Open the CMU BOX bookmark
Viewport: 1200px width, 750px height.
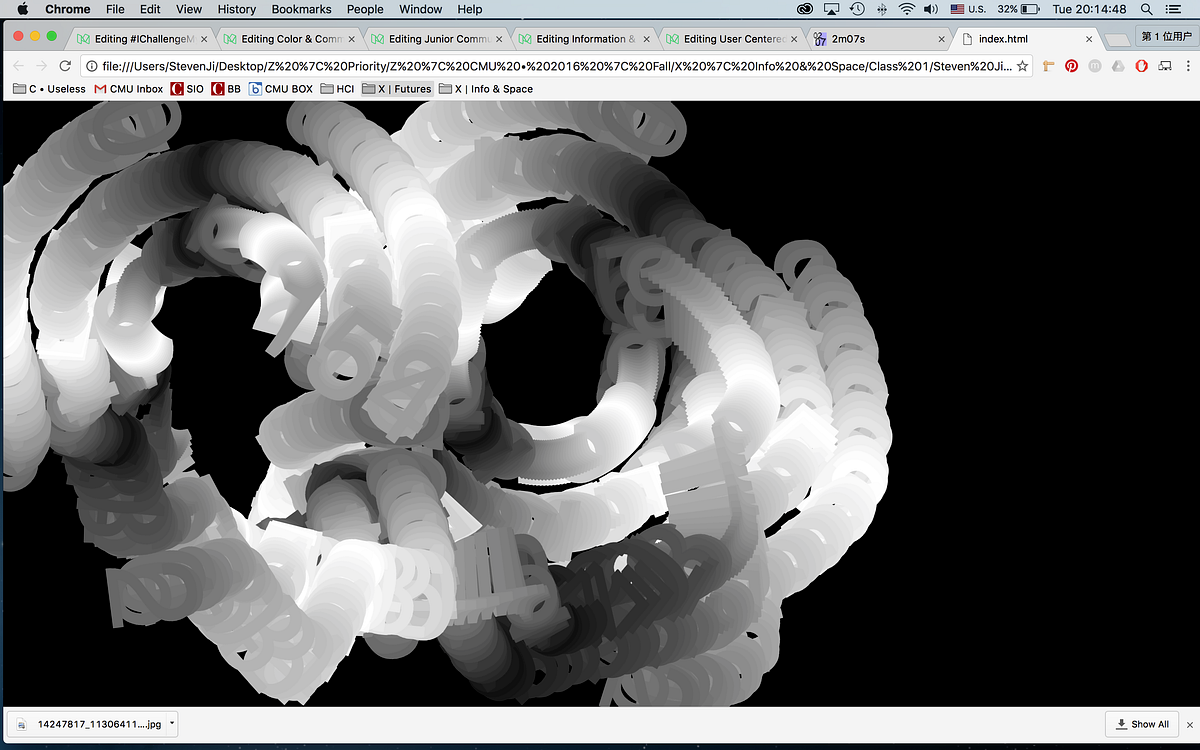(x=281, y=89)
